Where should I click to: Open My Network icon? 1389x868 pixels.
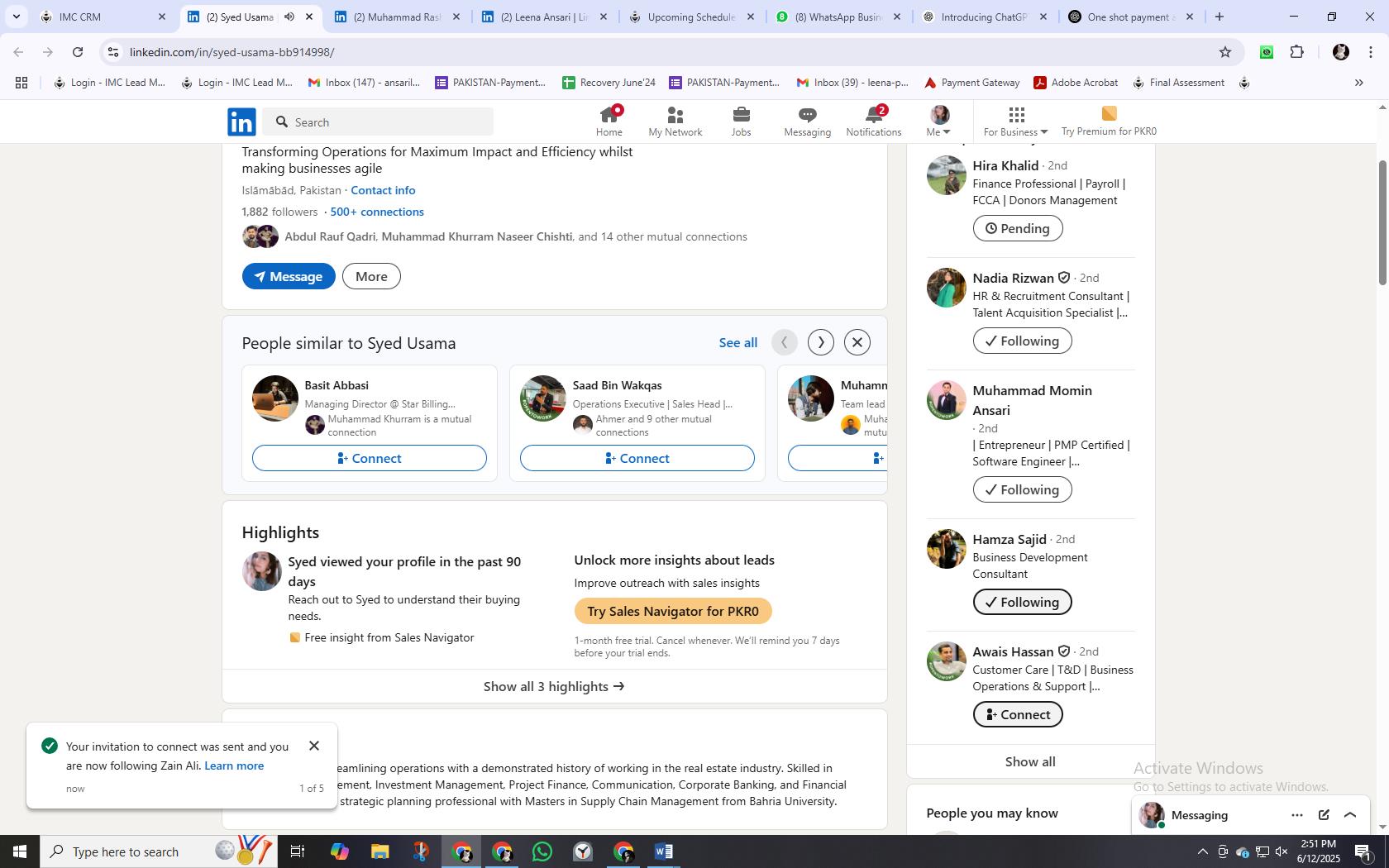click(x=675, y=122)
